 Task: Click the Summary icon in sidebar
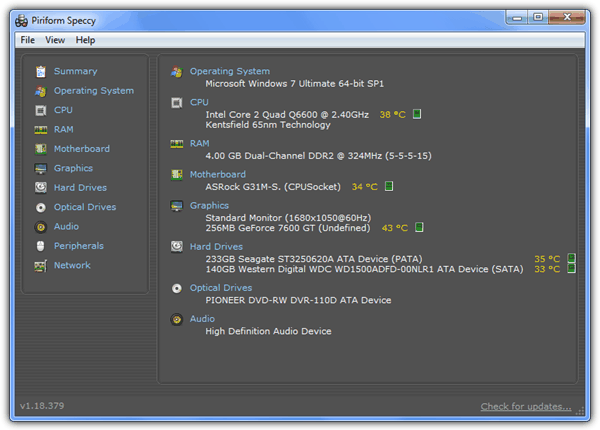click(41, 72)
